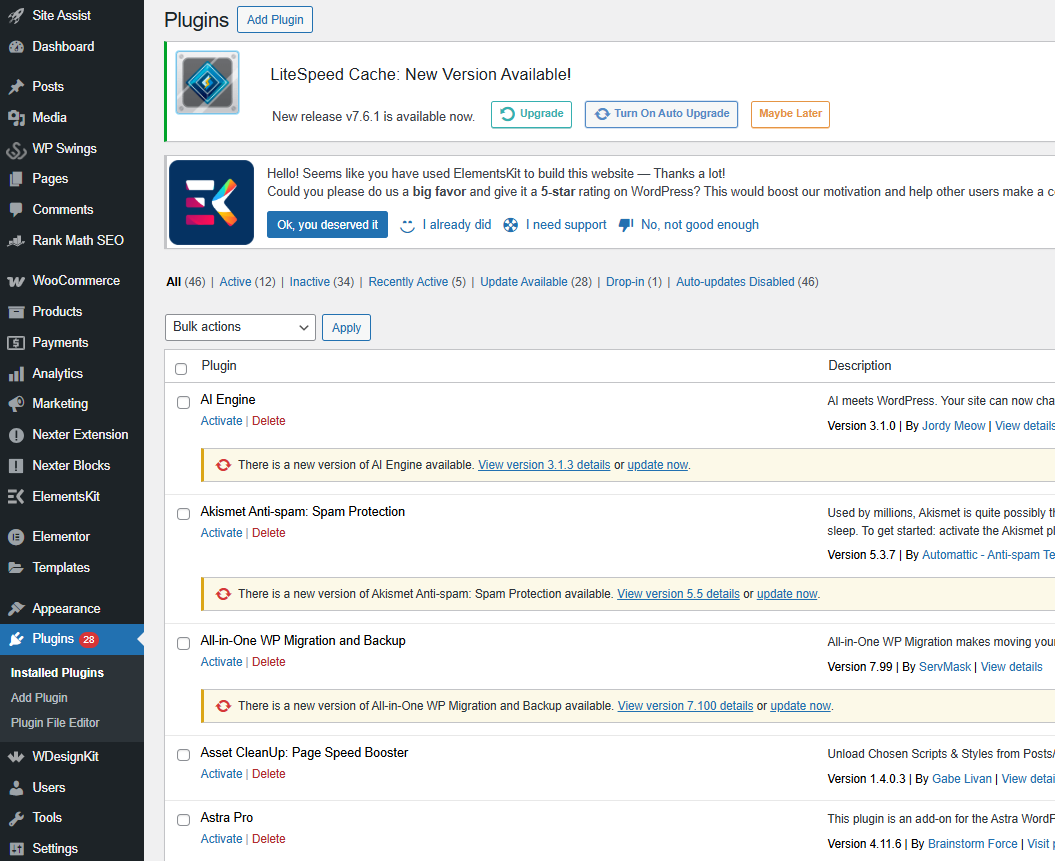
Task: Click the Add Plugin button at top
Action: [x=275, y=20]
